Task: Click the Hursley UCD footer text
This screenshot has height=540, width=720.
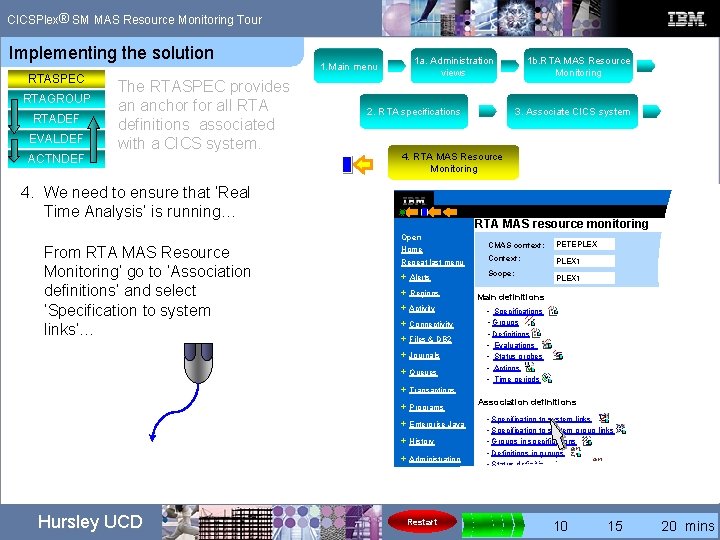Action: (x=90, y=522)
